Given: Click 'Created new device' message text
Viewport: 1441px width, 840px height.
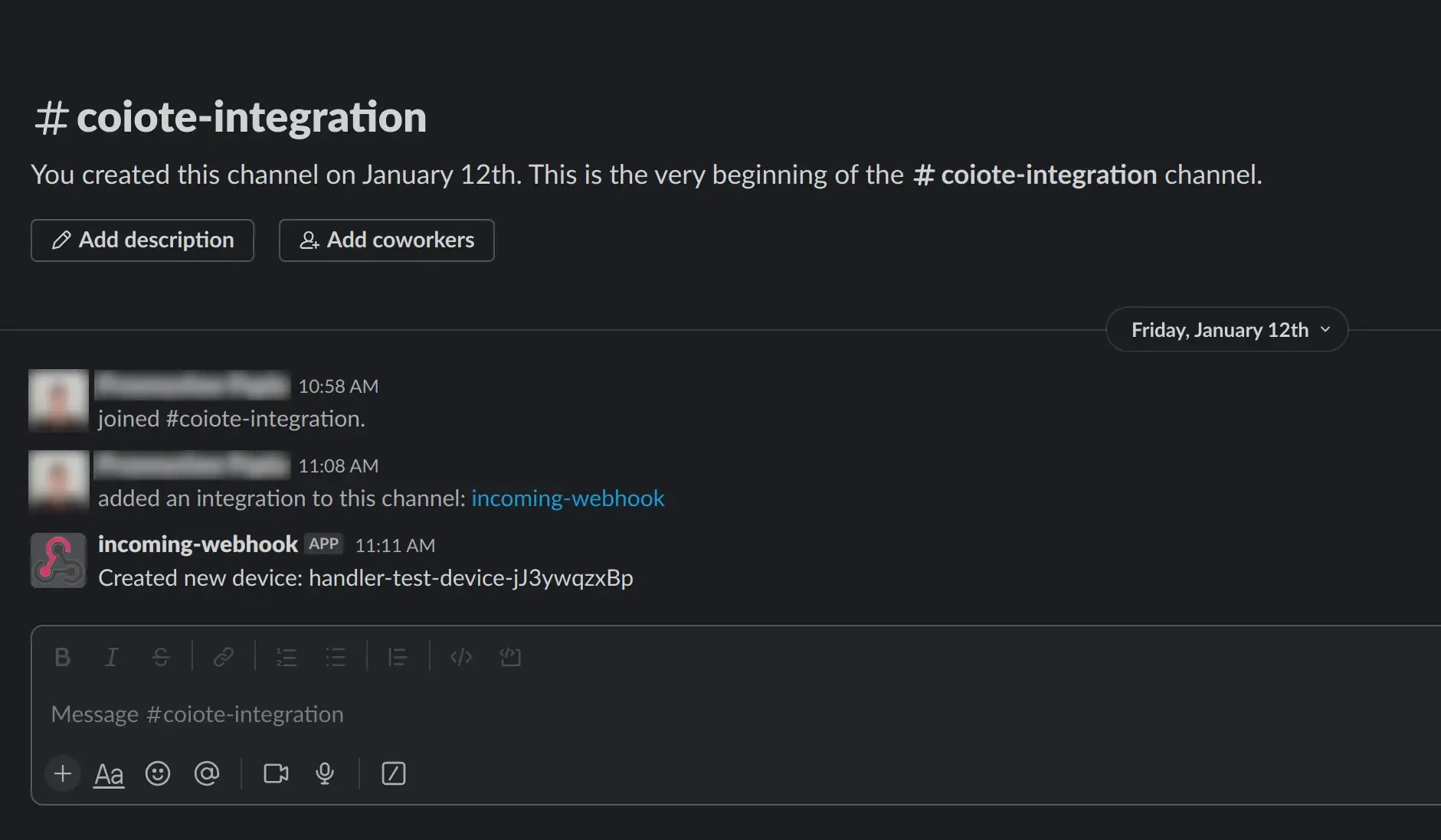Looking at the screenshot, I should pyautogui.click(x=365, y=578).
